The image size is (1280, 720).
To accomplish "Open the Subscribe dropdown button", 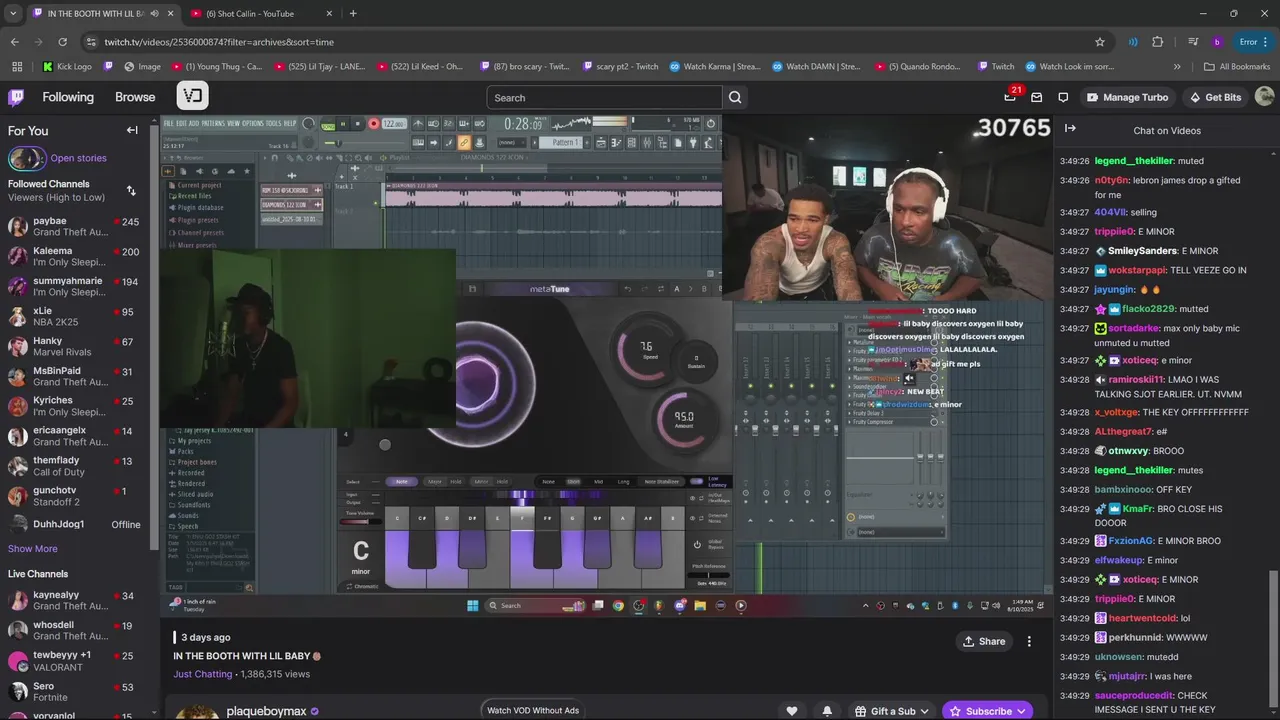I will (x=988, y=711).
